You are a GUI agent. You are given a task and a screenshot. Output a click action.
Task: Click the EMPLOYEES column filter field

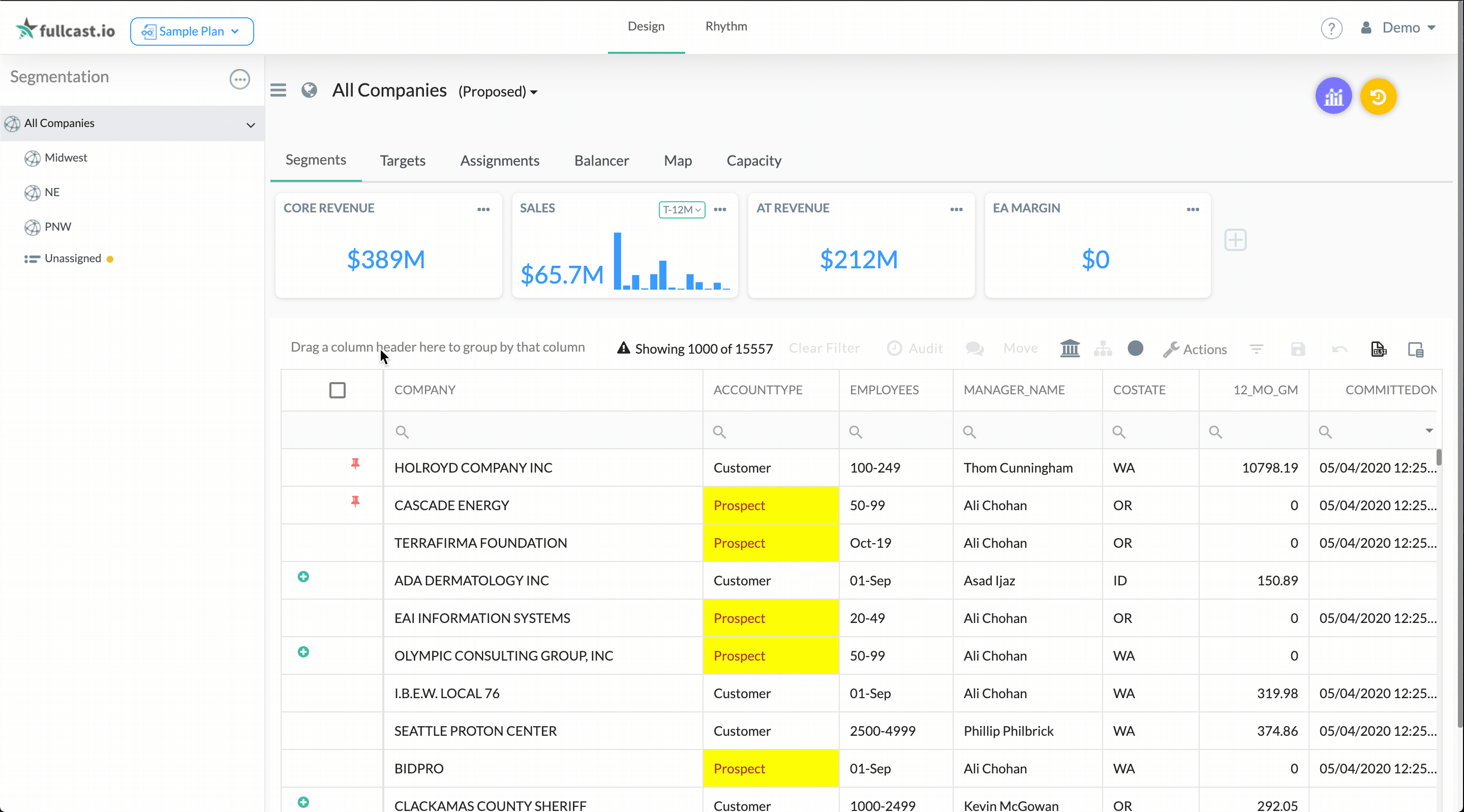click(x=896, y=431)
